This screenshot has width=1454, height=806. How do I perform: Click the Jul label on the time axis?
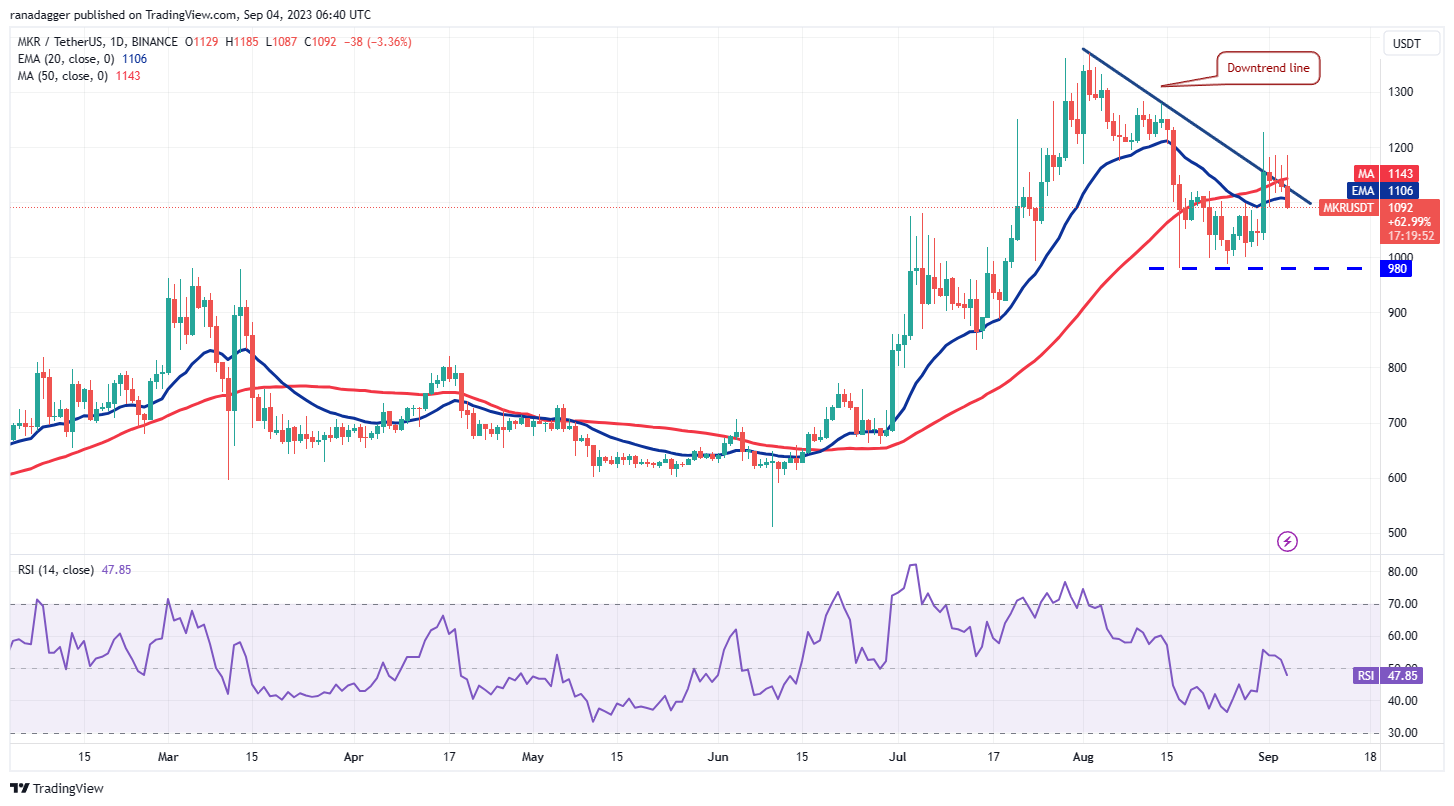point(899,757)
